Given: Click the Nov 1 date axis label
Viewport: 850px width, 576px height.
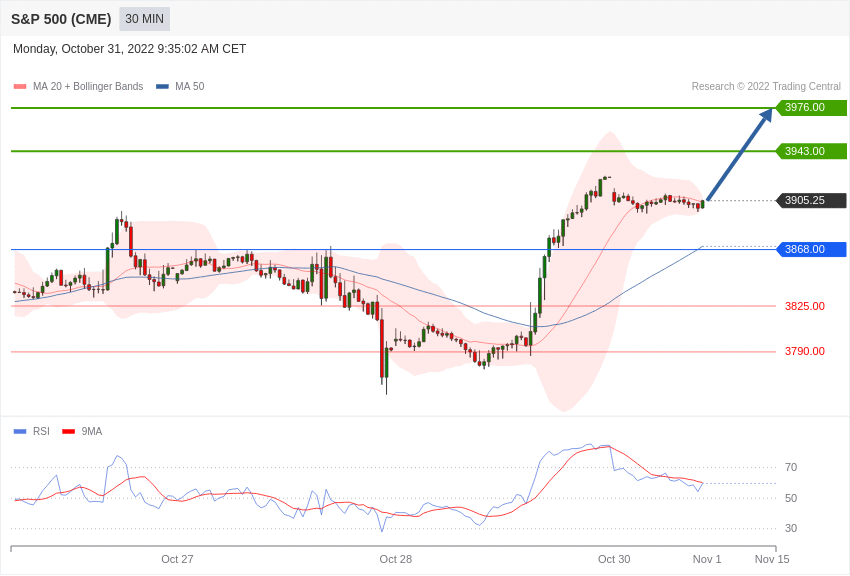Looking at the screenshot, I should (x=707, y=559).
